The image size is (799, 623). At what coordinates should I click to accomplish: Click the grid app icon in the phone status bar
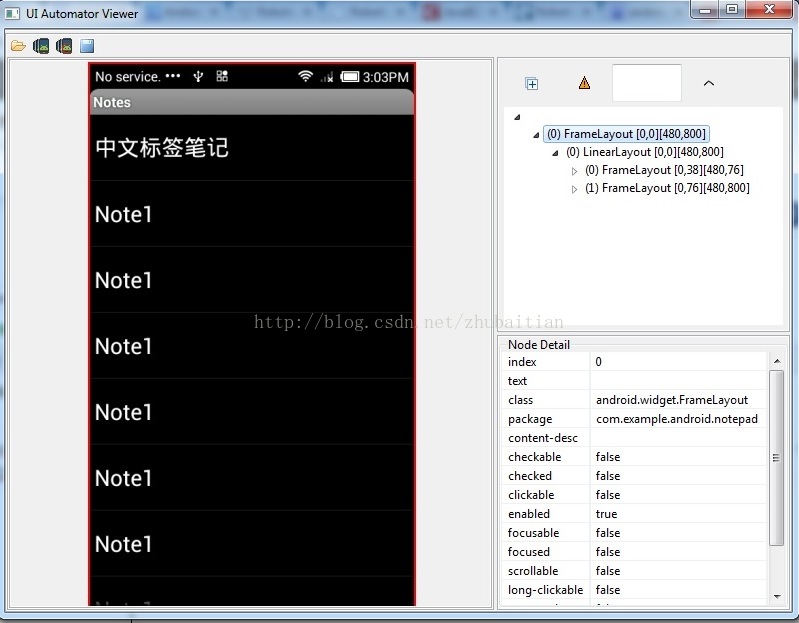click(x=222, y=76)
